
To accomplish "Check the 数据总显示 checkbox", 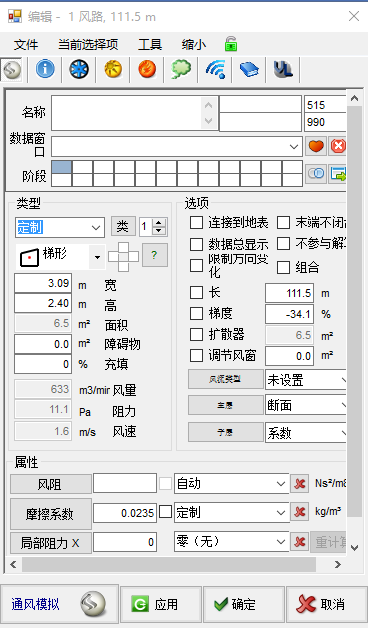I will [196, 244].
